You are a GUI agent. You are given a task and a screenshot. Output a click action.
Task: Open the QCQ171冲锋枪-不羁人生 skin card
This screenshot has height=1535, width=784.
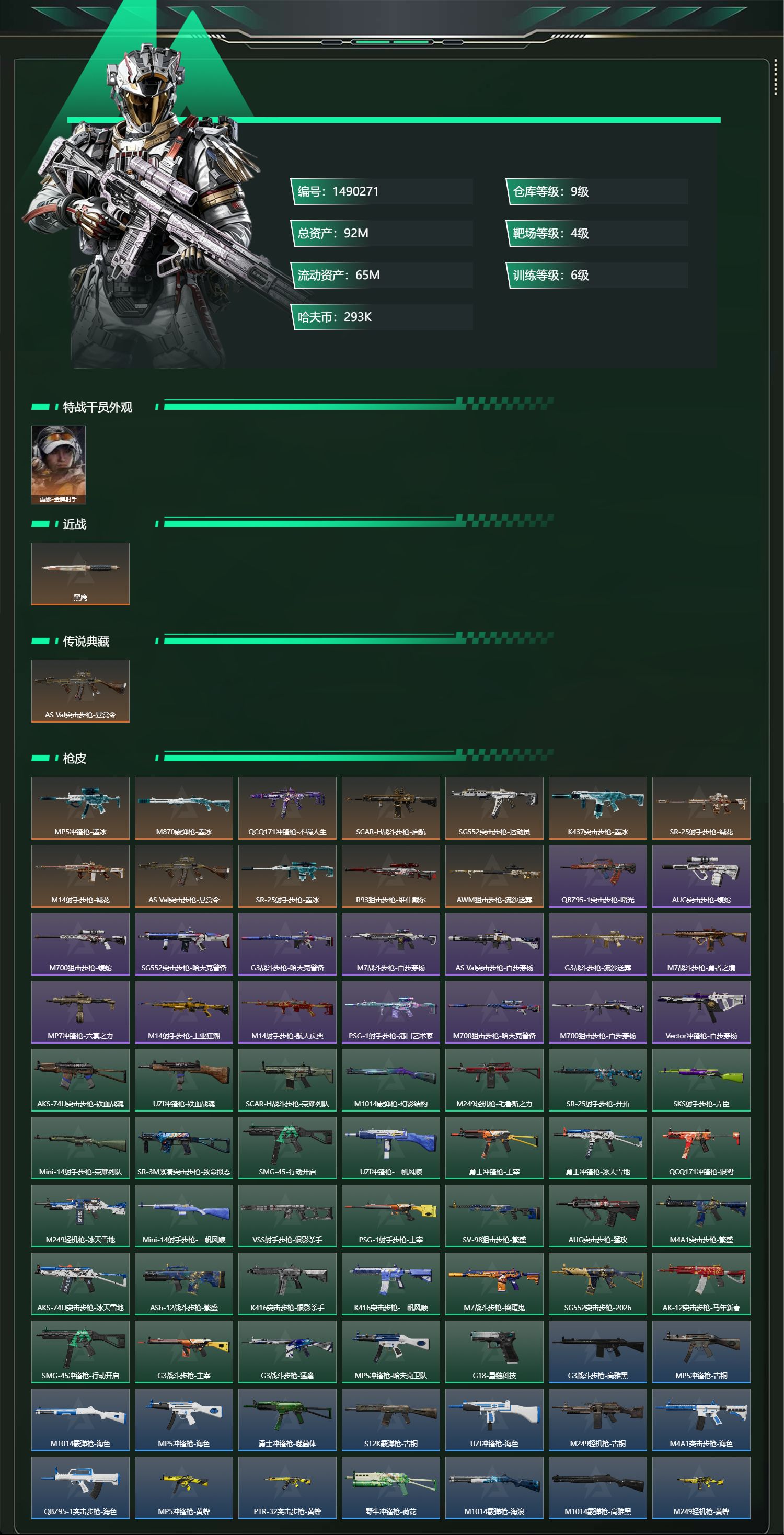click(287, 808)
